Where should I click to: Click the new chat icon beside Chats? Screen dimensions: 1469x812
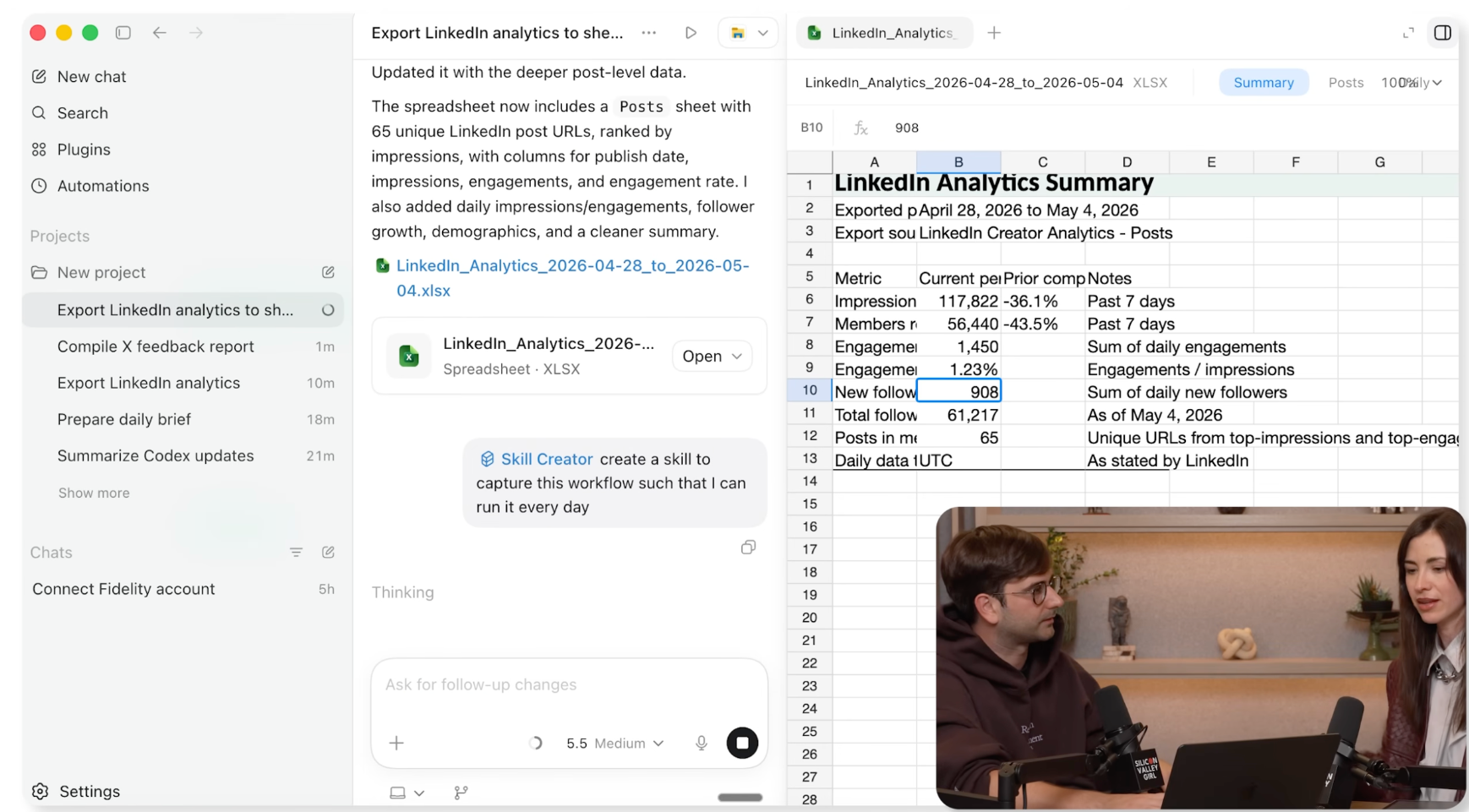pyautogui.click(x=328, y=553)
